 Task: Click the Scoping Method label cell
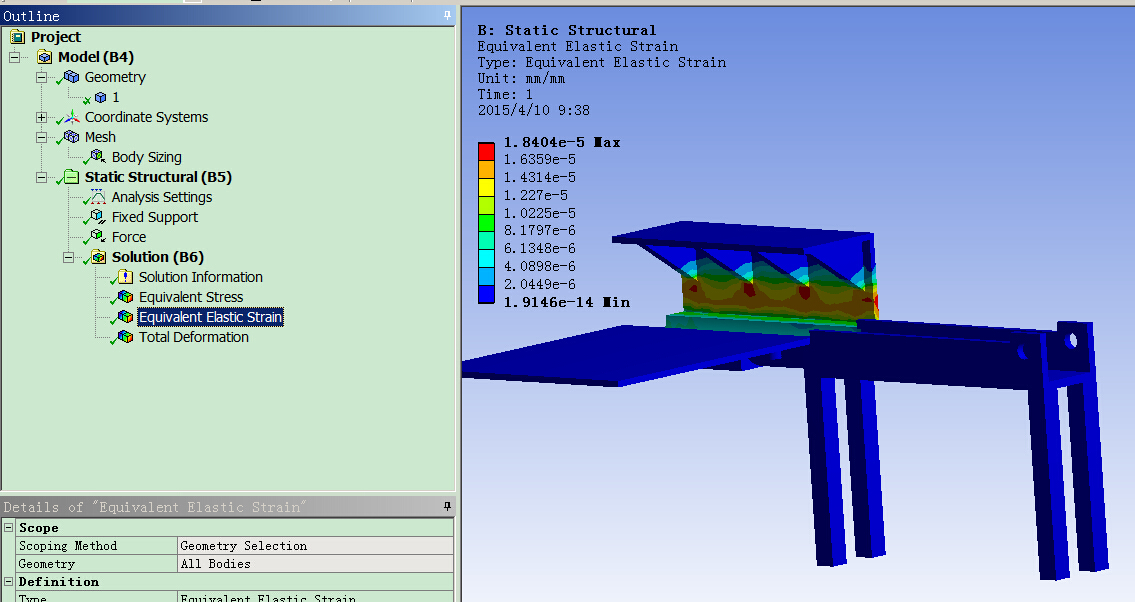(x=97, y=546)
